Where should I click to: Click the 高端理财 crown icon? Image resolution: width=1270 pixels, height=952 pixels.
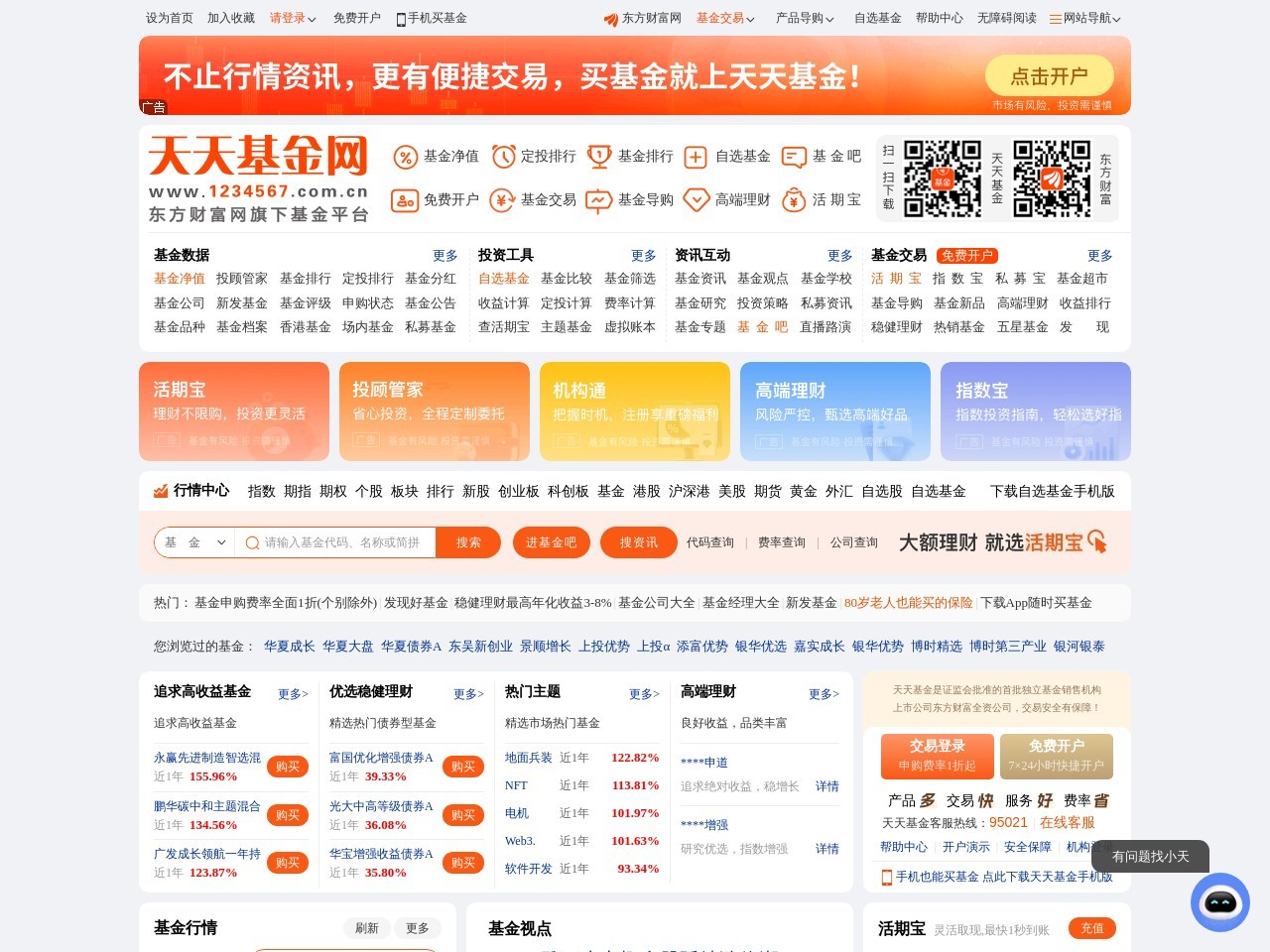[x=695, y=199]
